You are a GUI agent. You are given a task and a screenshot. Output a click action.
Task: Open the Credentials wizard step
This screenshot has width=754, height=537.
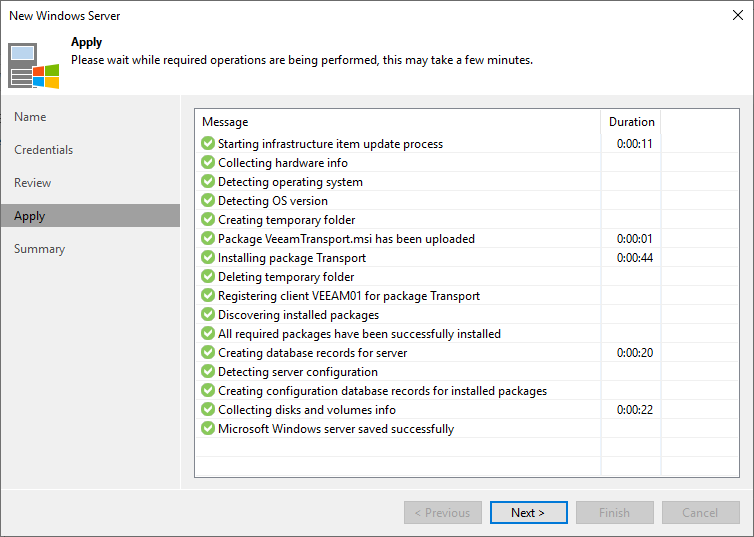(44, 150)
